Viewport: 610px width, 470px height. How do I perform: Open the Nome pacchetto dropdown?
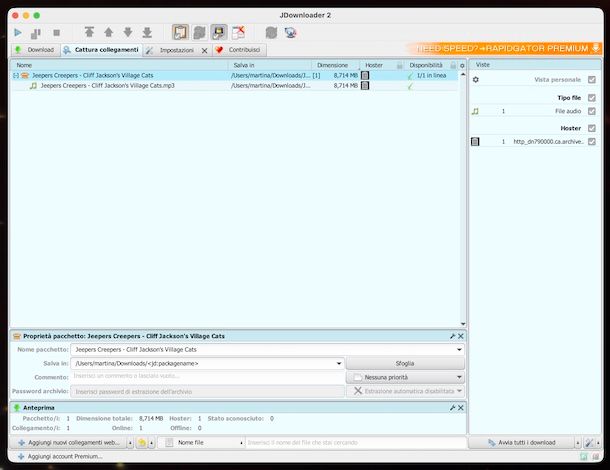[x=459, y=350]
